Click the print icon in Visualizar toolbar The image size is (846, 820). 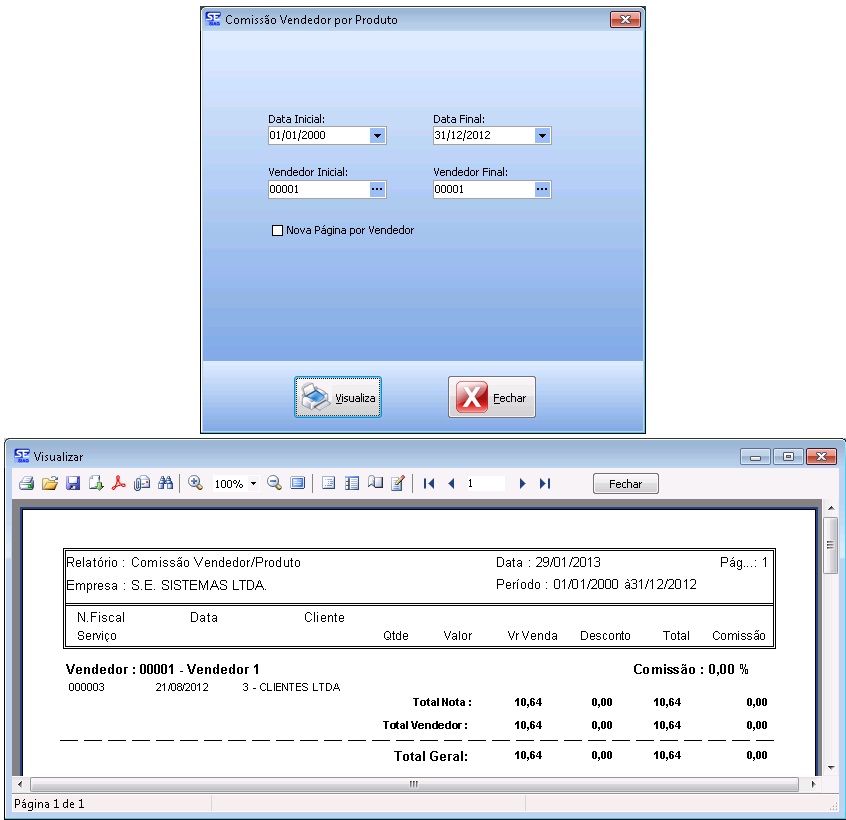pyautogui.click(x=26, y=484)
